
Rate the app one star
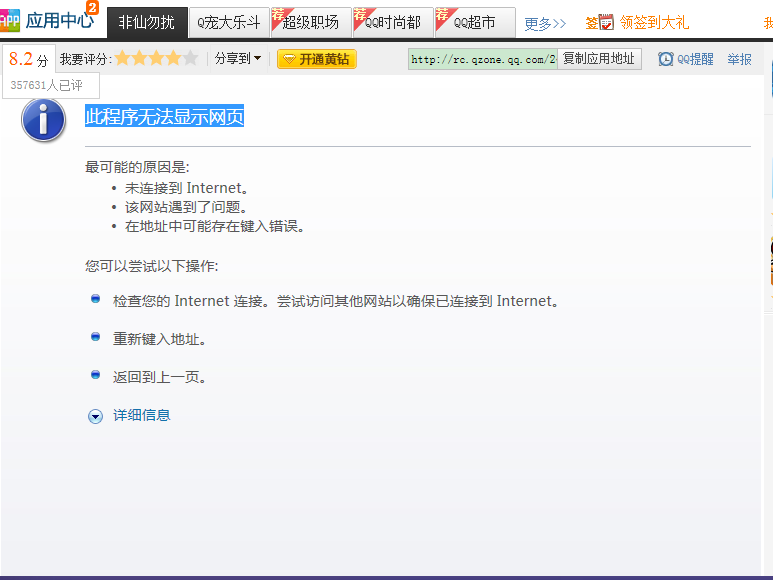pyautogui.click(x=122, y=58)
